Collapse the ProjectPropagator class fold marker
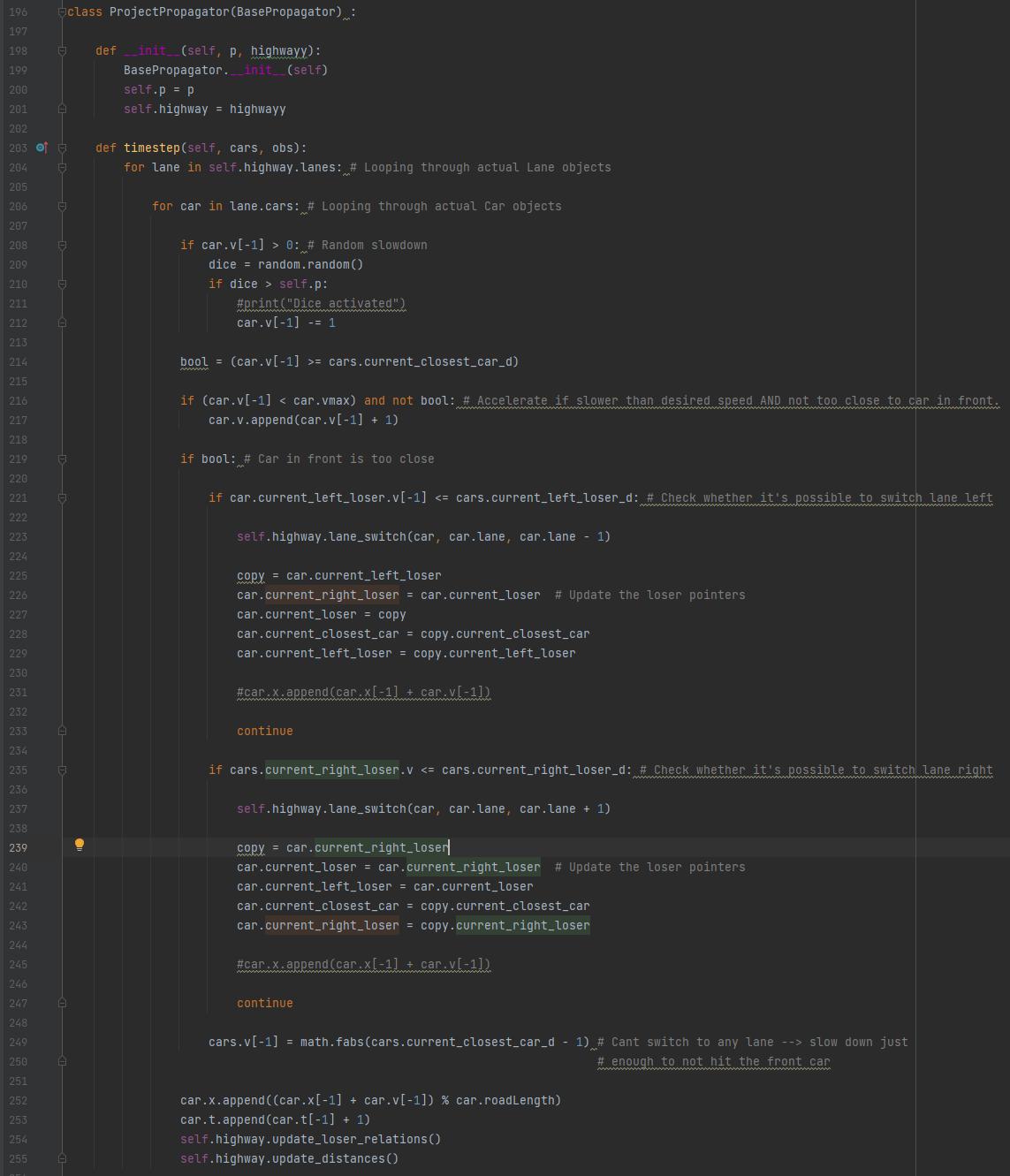The height and width of the screenshot is (1176, 1010). [62, 12]
